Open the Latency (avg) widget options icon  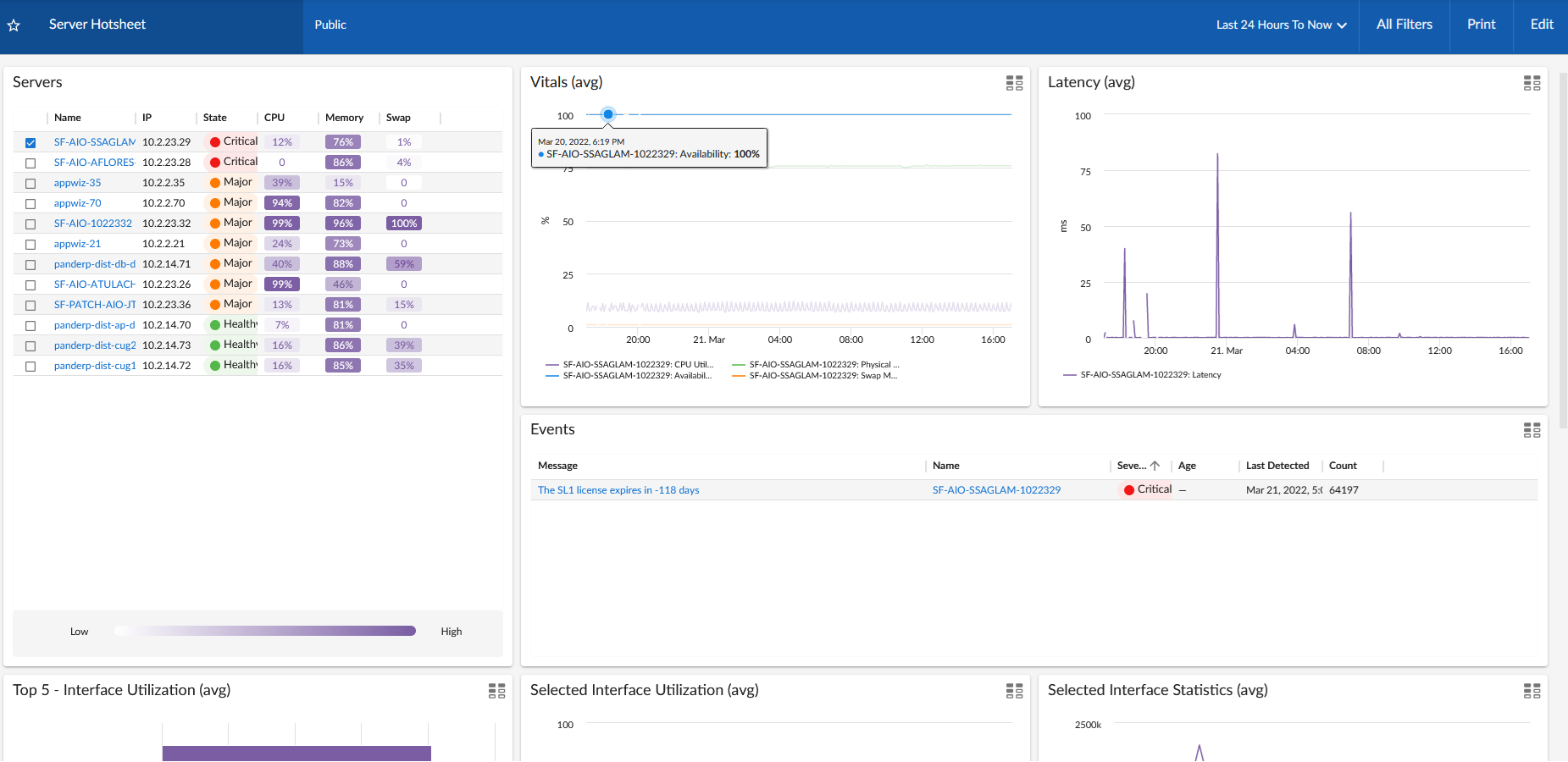(1532, 83)
